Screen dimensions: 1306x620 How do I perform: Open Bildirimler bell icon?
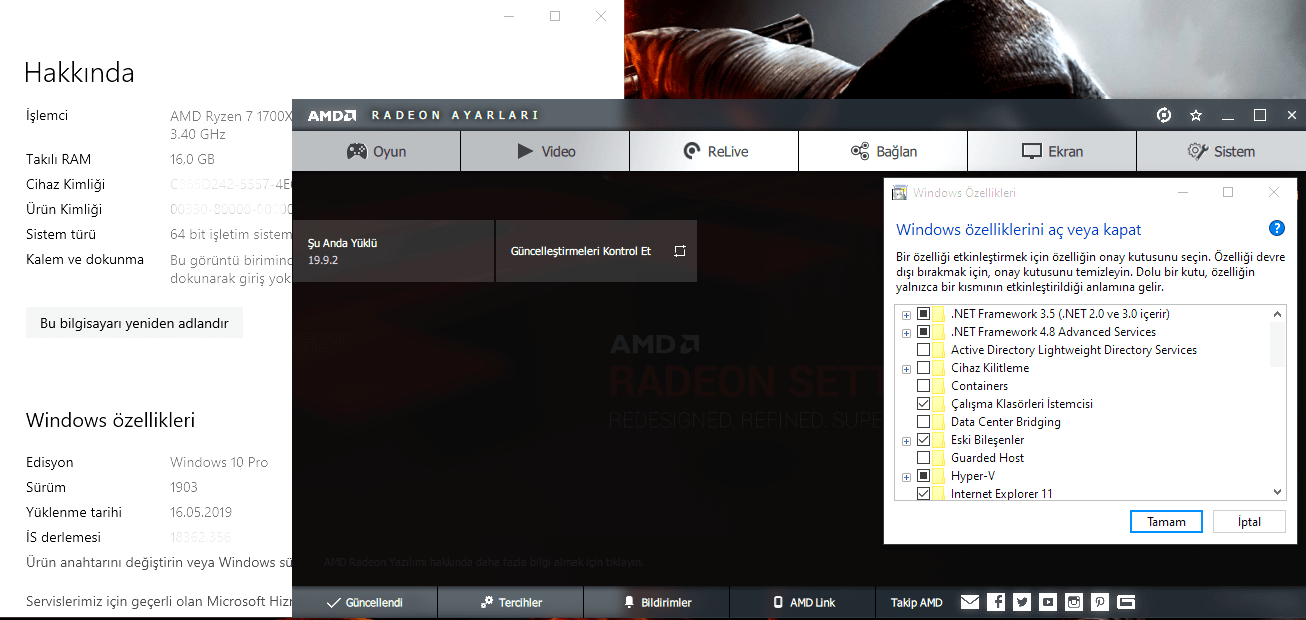[x=628, y=602]
